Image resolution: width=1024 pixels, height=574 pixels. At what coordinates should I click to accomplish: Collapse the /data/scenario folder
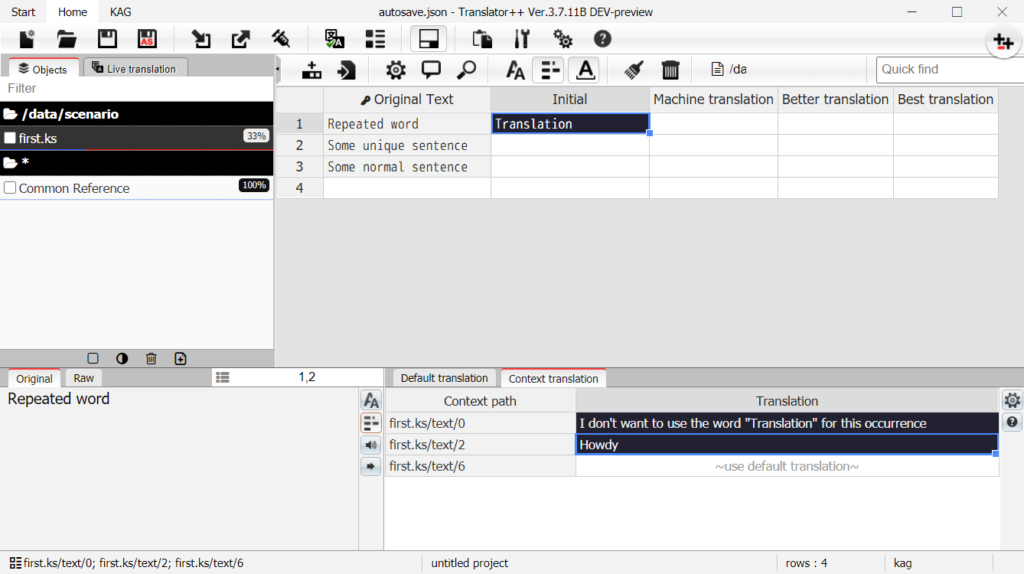[x=10, y=114]
